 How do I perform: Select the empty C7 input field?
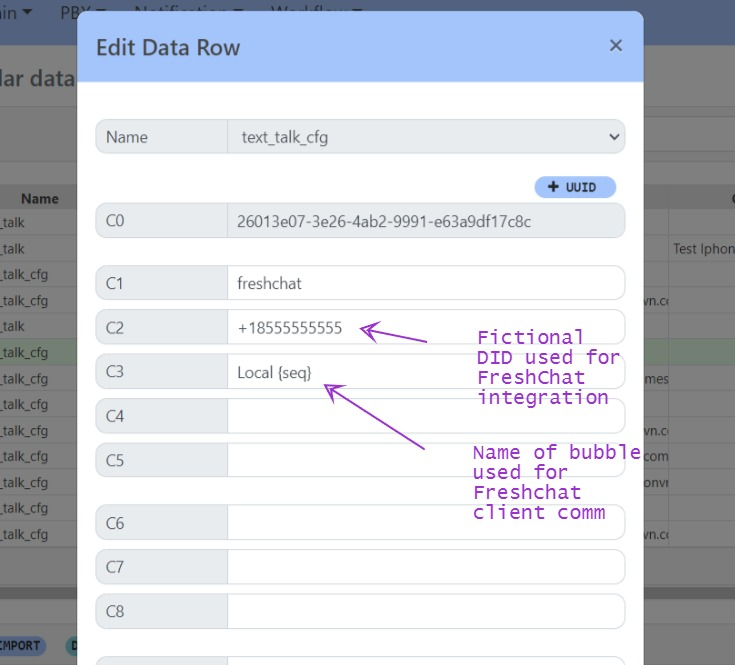[x=425, y=567]
